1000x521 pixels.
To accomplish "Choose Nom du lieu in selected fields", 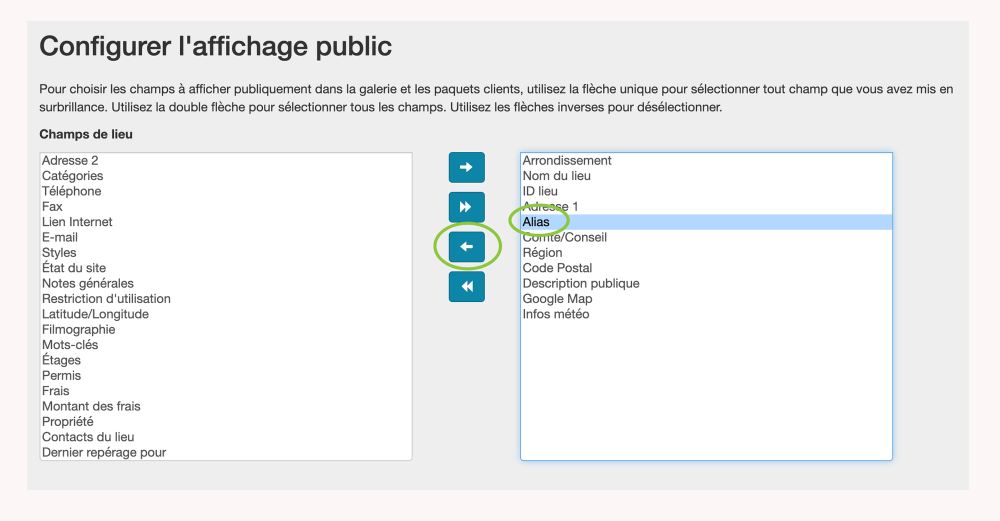I will point(556,176).
